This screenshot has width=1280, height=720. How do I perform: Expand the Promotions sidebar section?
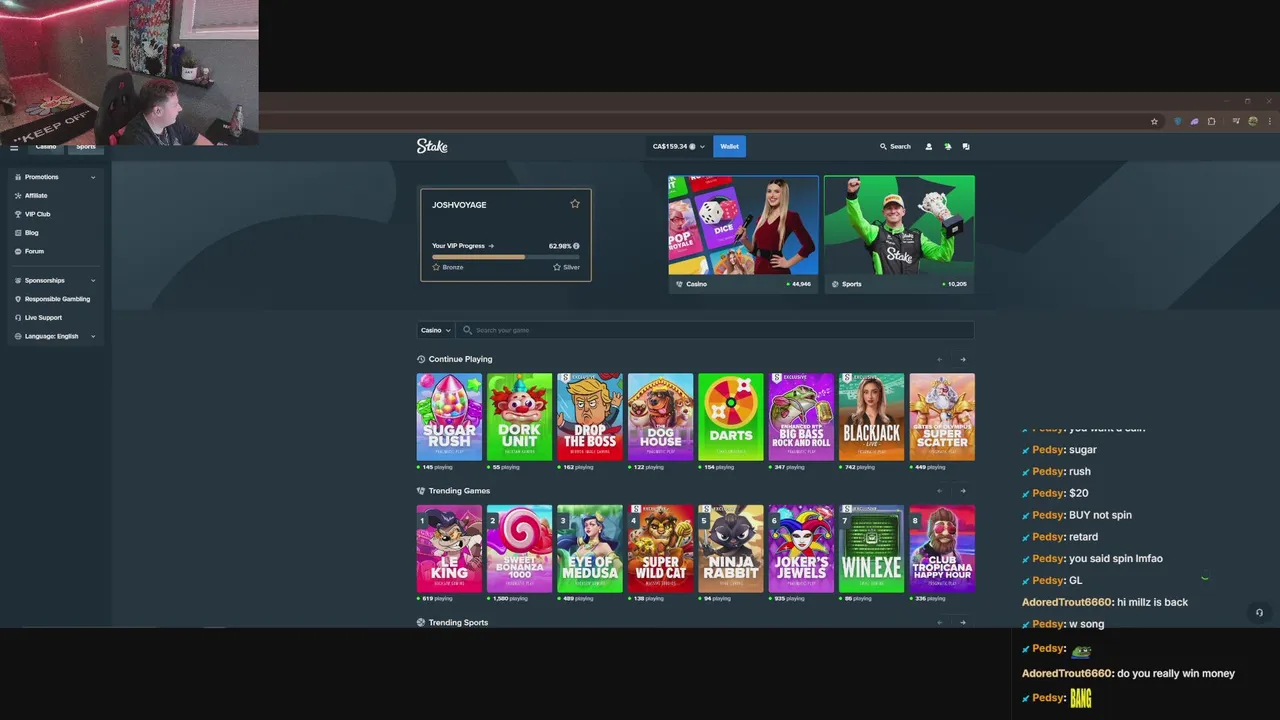click(x=56, y=177)
